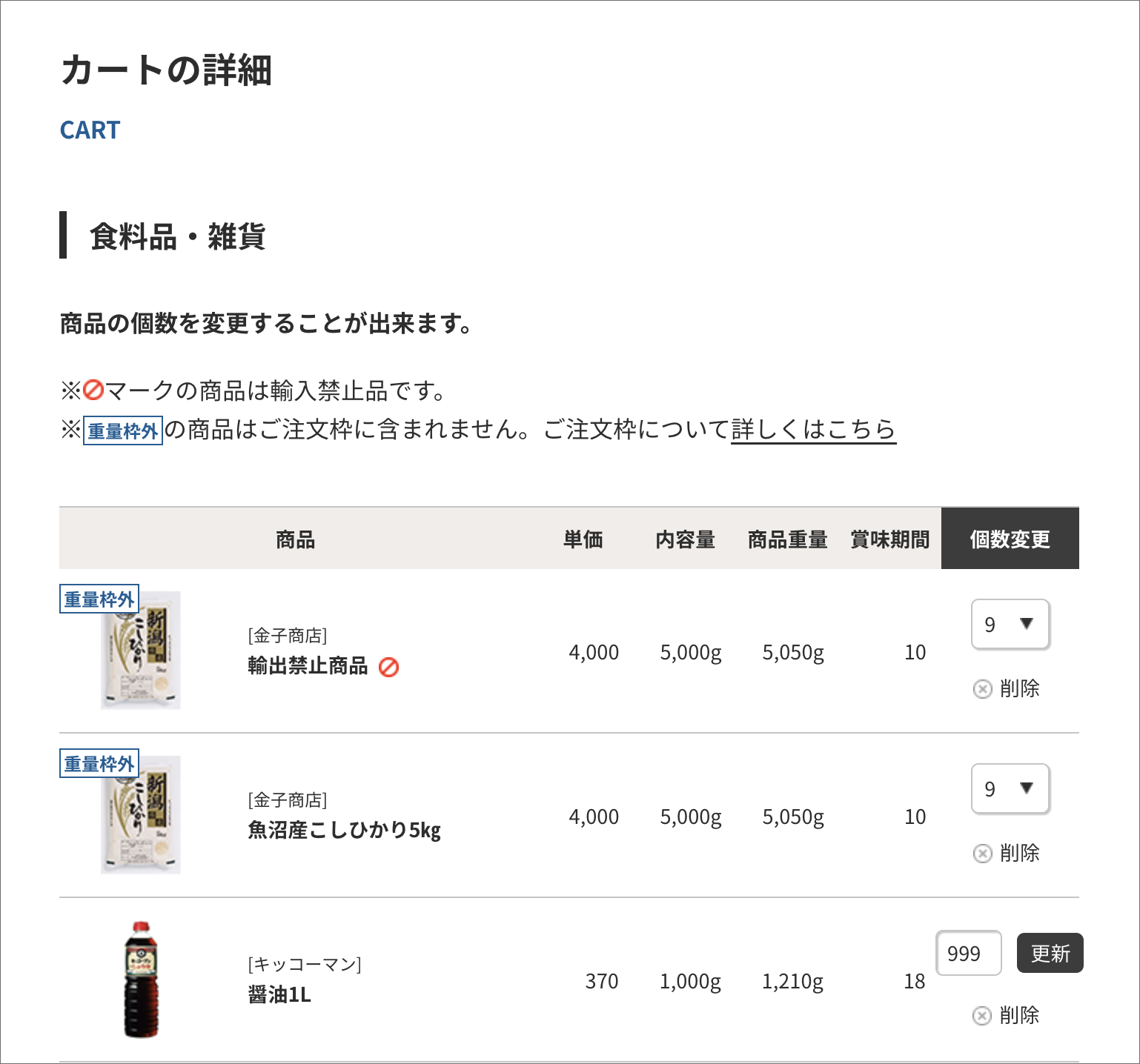Viewport: 1140px width, 1064px height.
Task: Click the 詳しくはこちら link
Action: pyautogui.click(x=813, y=429)
